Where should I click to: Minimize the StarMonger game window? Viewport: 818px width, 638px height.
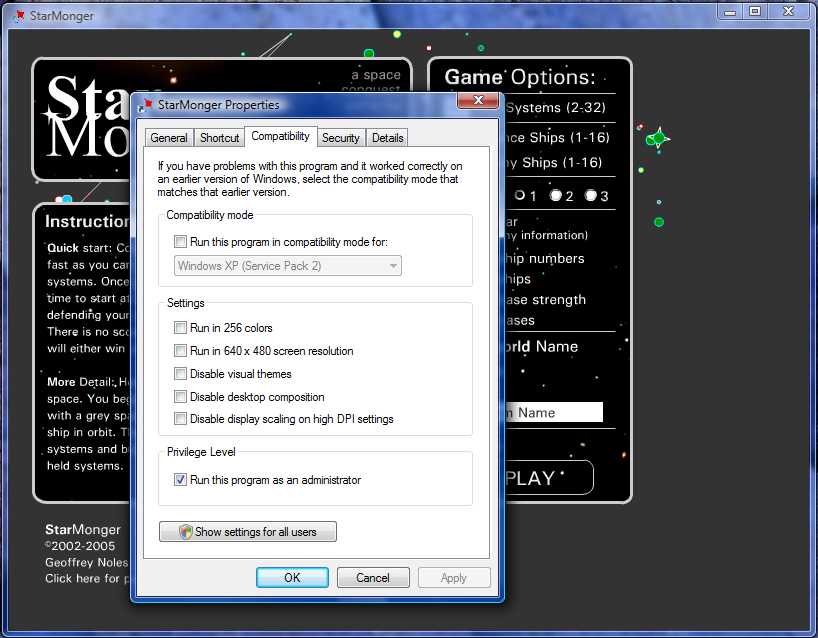tap(730, 11)
